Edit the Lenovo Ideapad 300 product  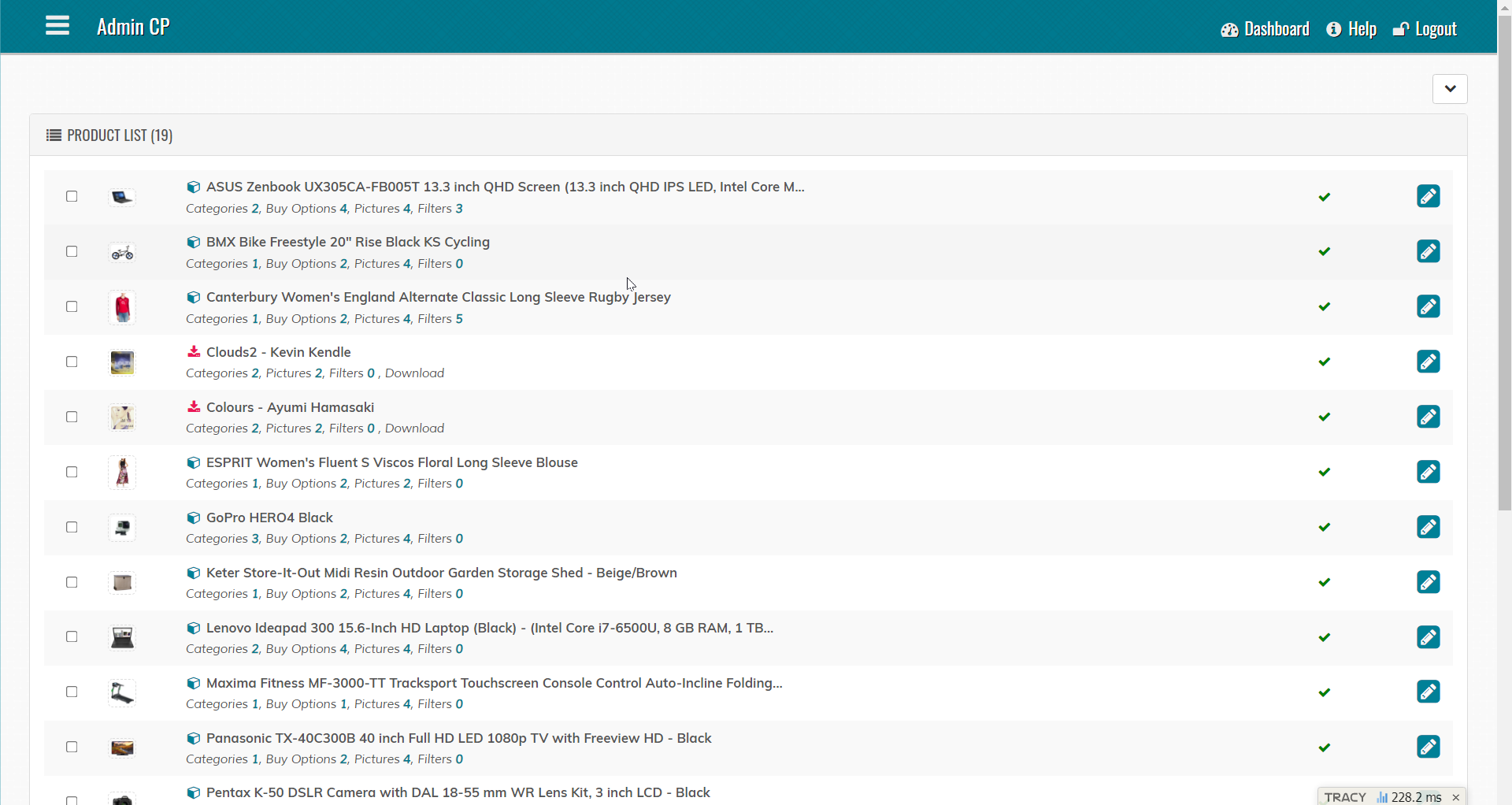coord(1429,636)
